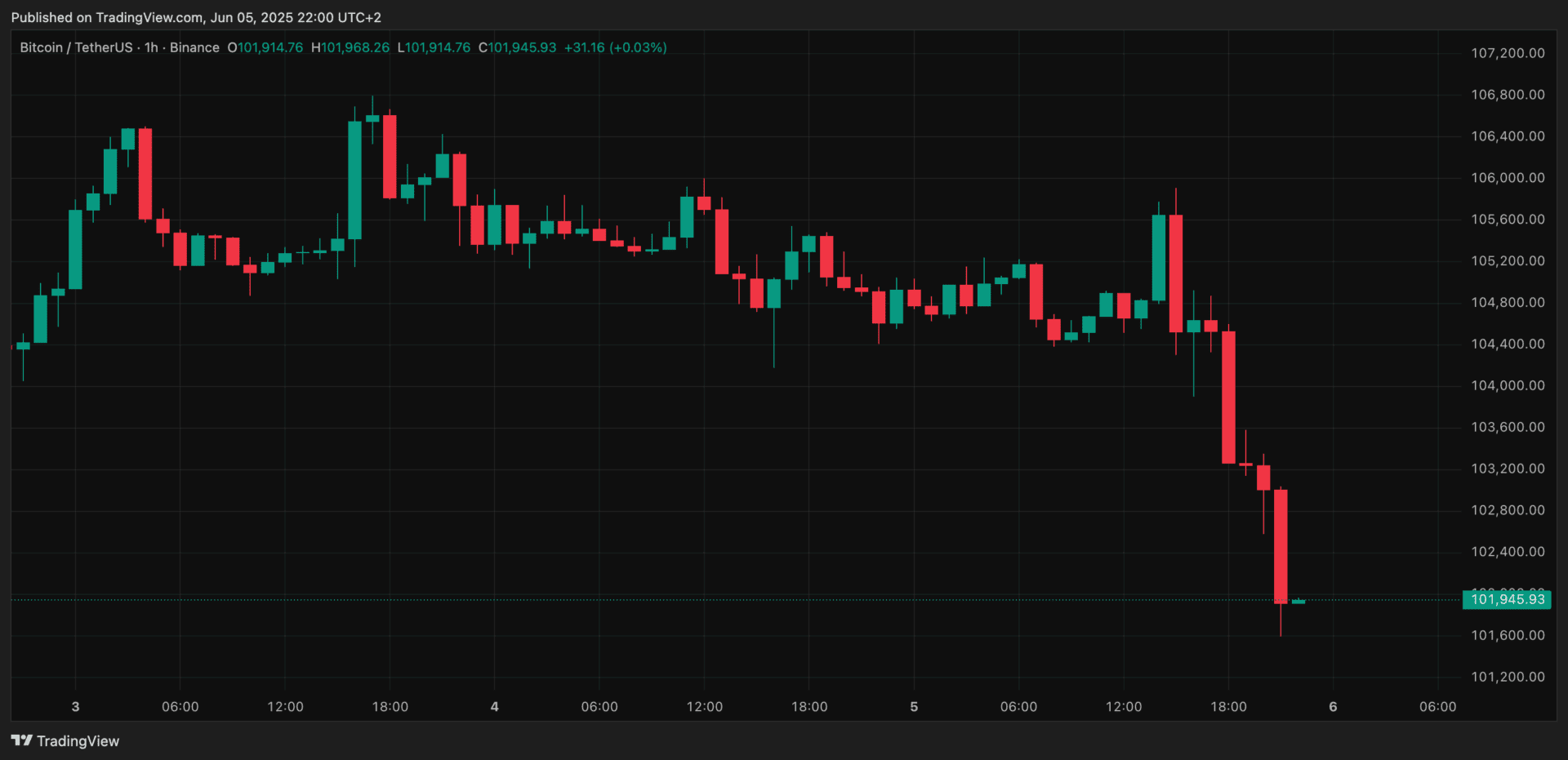Click the "Published on TradingView.com" header text
This screenshot has width=1568, height=760.
[196, 17]
